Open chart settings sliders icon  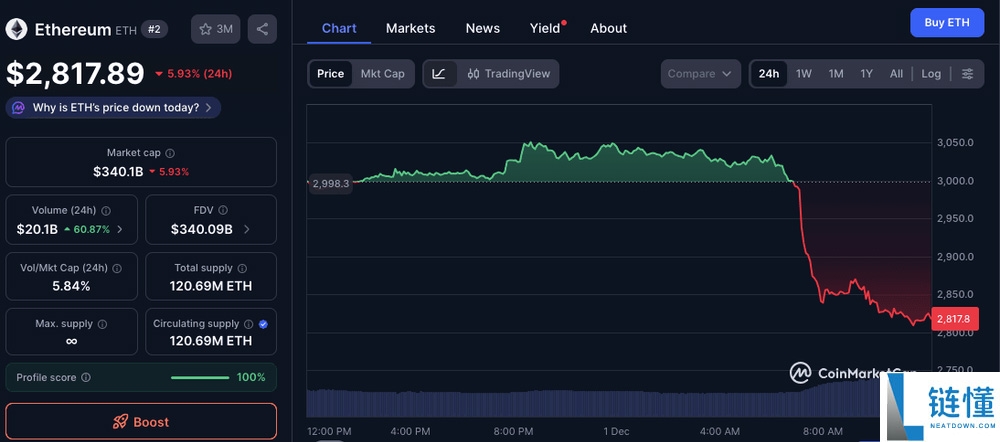point(967,74)
